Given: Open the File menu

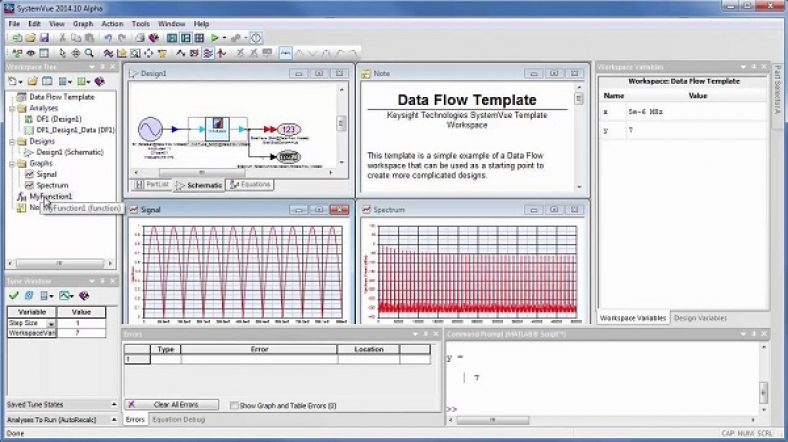Looking at the screenshot, I should click(x=14, y=24).
